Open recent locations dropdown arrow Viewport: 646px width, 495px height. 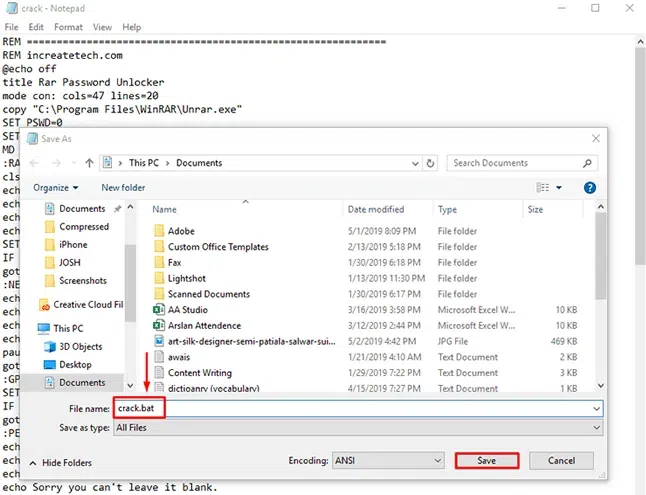[74, 163]
